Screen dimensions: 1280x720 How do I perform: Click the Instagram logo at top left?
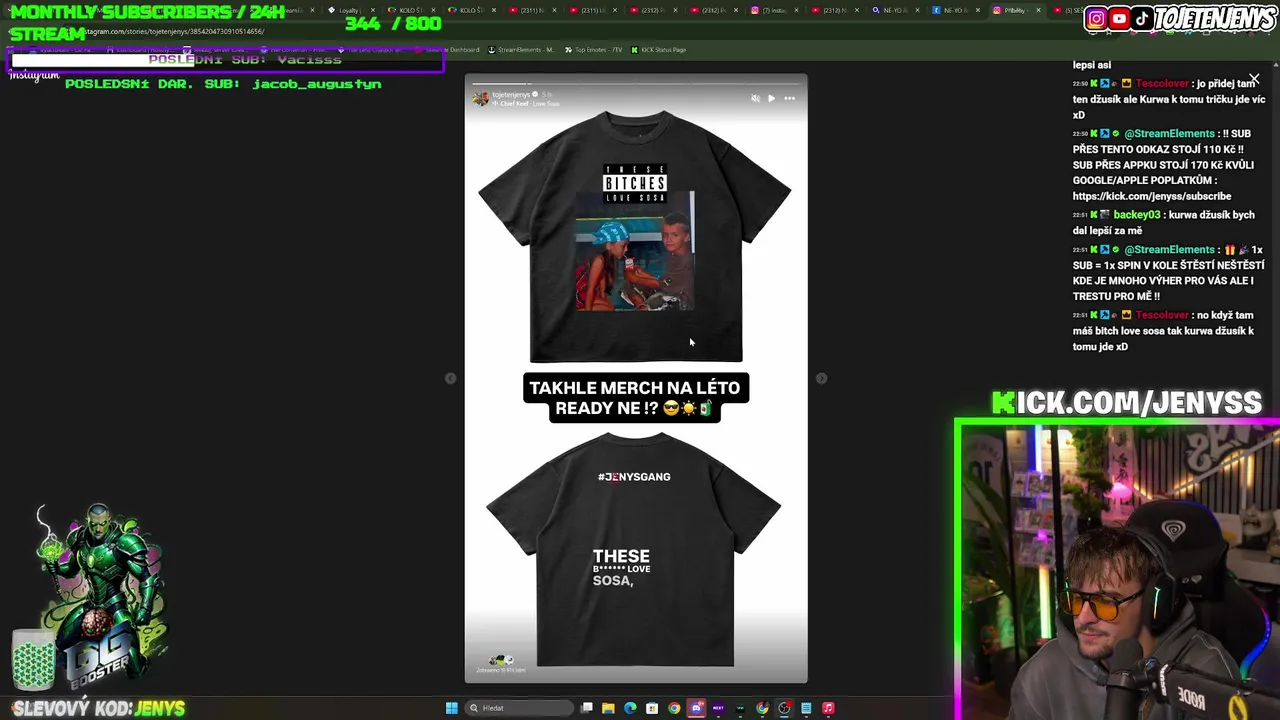coord(34,76)
